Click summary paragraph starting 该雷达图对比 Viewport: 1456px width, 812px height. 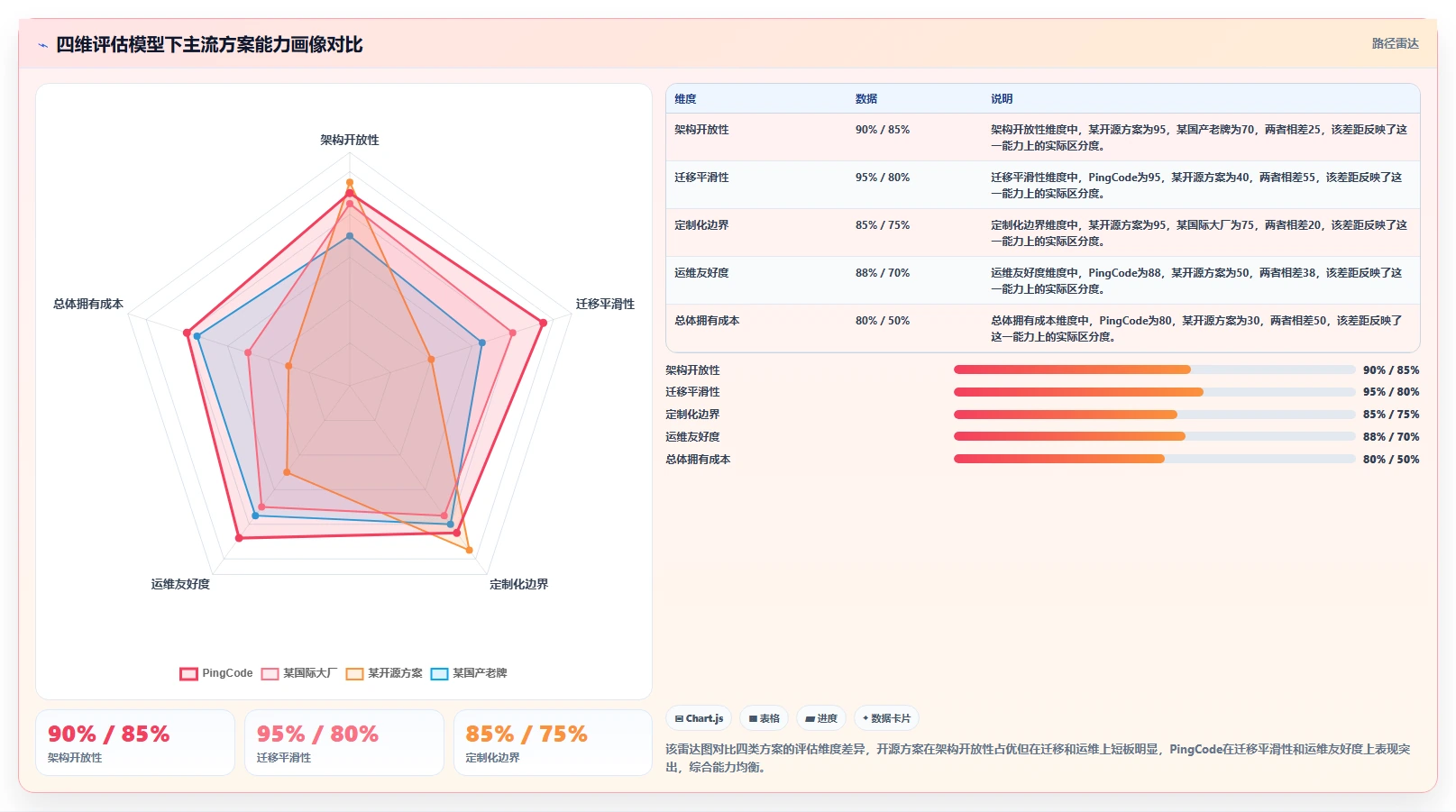click(x=1039, y=758)
